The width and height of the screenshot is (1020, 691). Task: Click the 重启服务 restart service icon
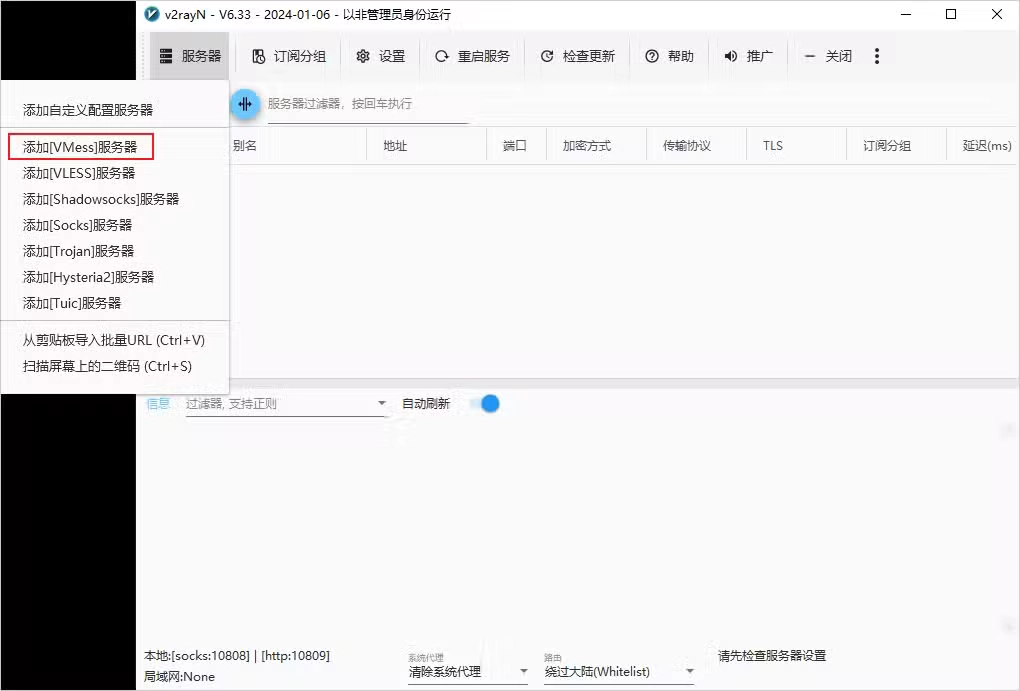pyautogui.click(x=472, y=55)
